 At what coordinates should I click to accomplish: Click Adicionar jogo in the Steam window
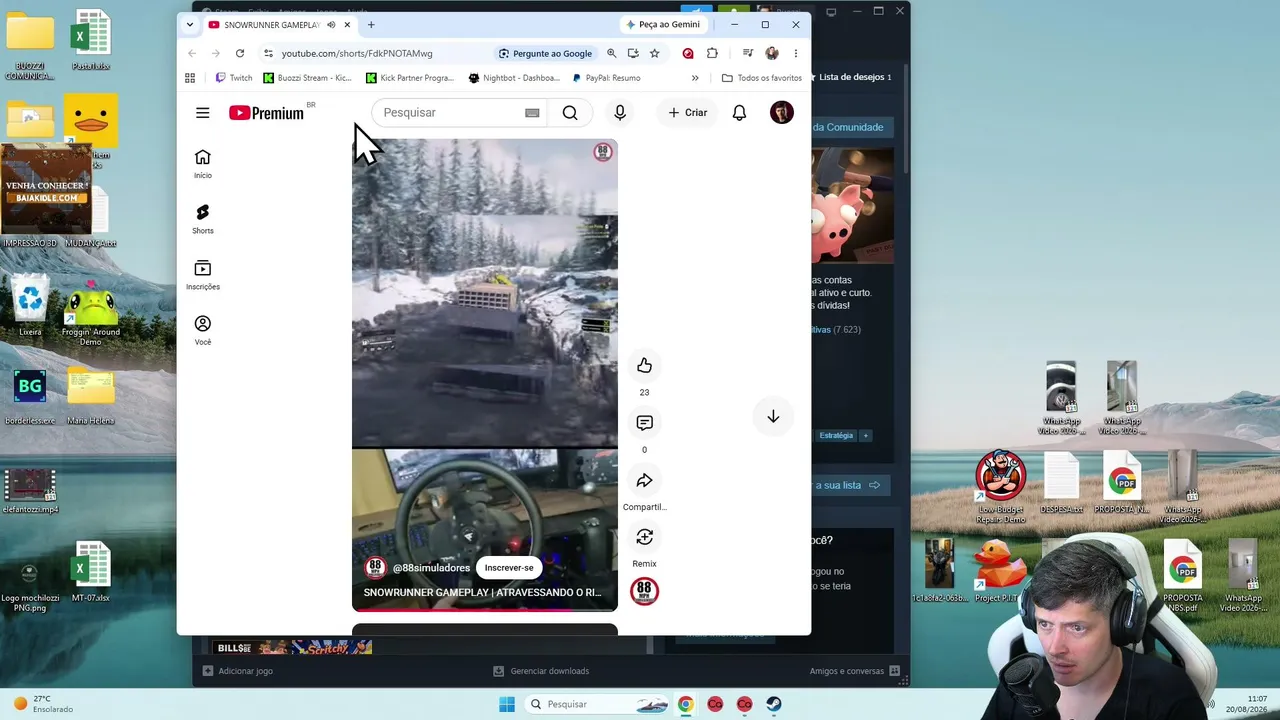coord(237,671)
